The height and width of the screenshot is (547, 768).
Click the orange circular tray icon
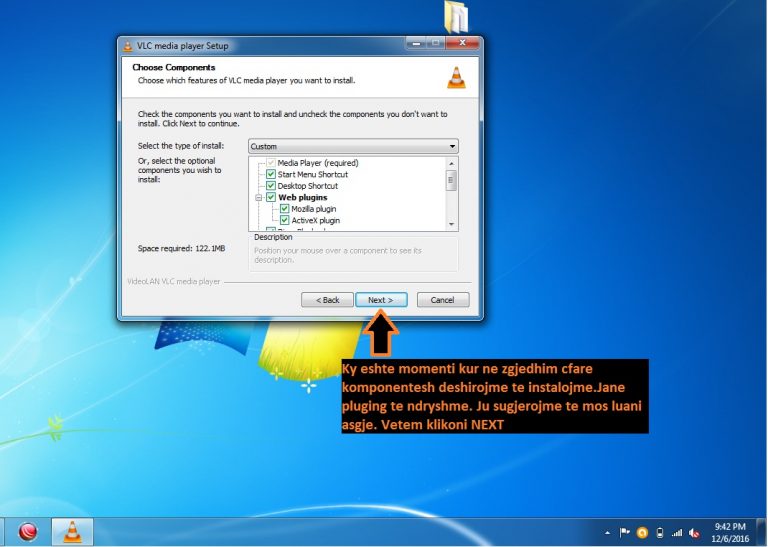(x=642, y=532)
